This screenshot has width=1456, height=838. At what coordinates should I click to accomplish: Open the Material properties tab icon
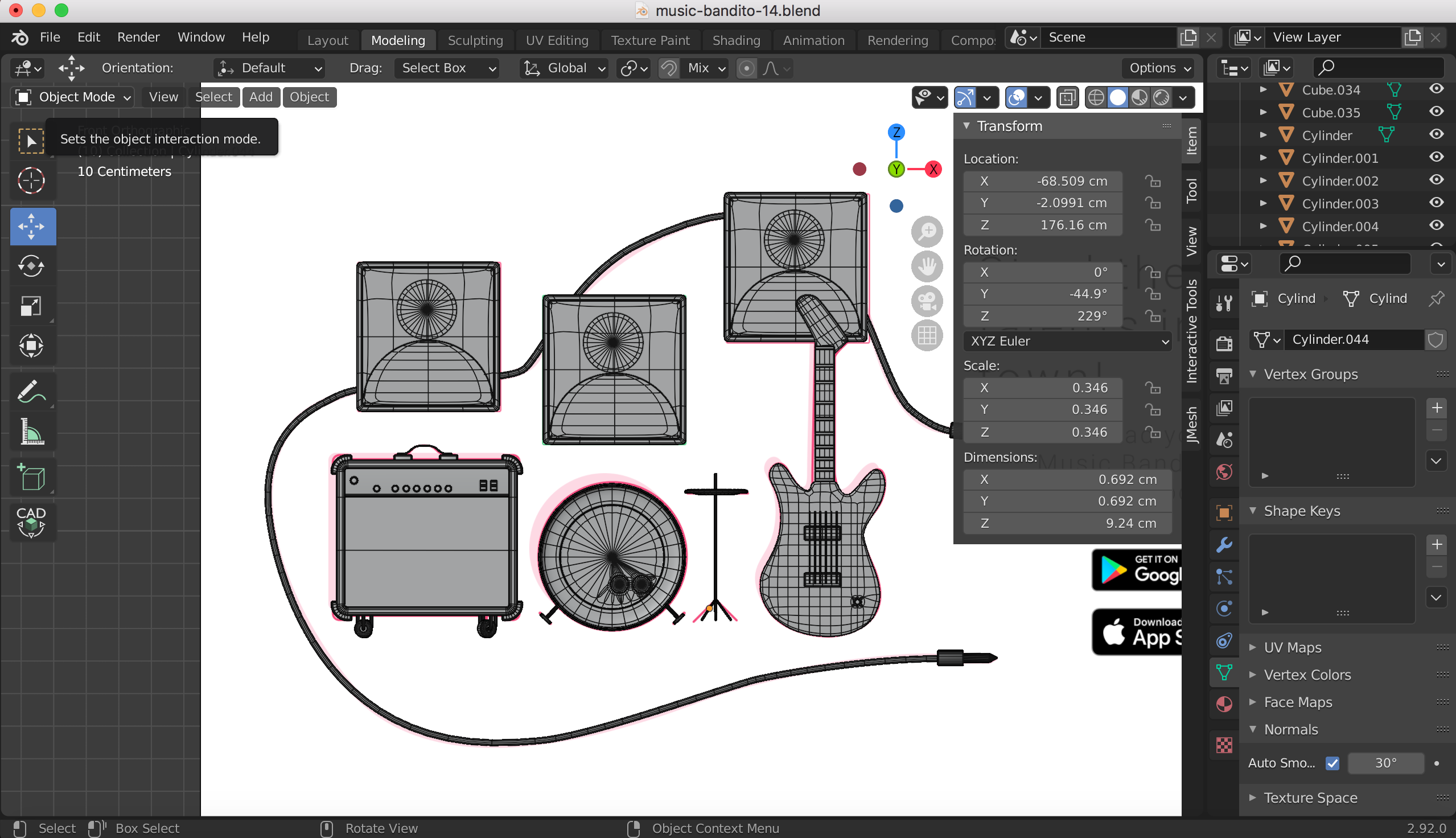[1224, 703]
